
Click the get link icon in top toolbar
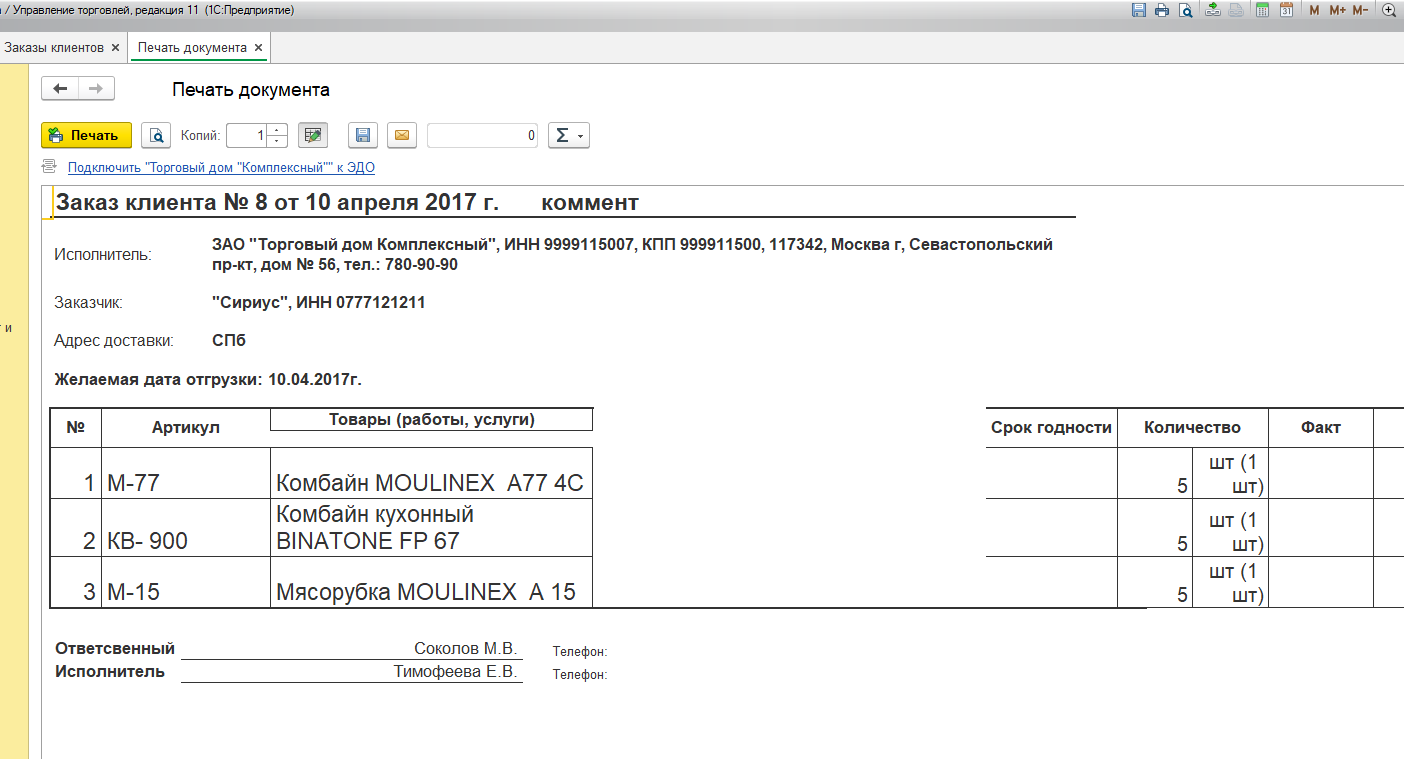pyautogui.click(x=1212, y=10)
